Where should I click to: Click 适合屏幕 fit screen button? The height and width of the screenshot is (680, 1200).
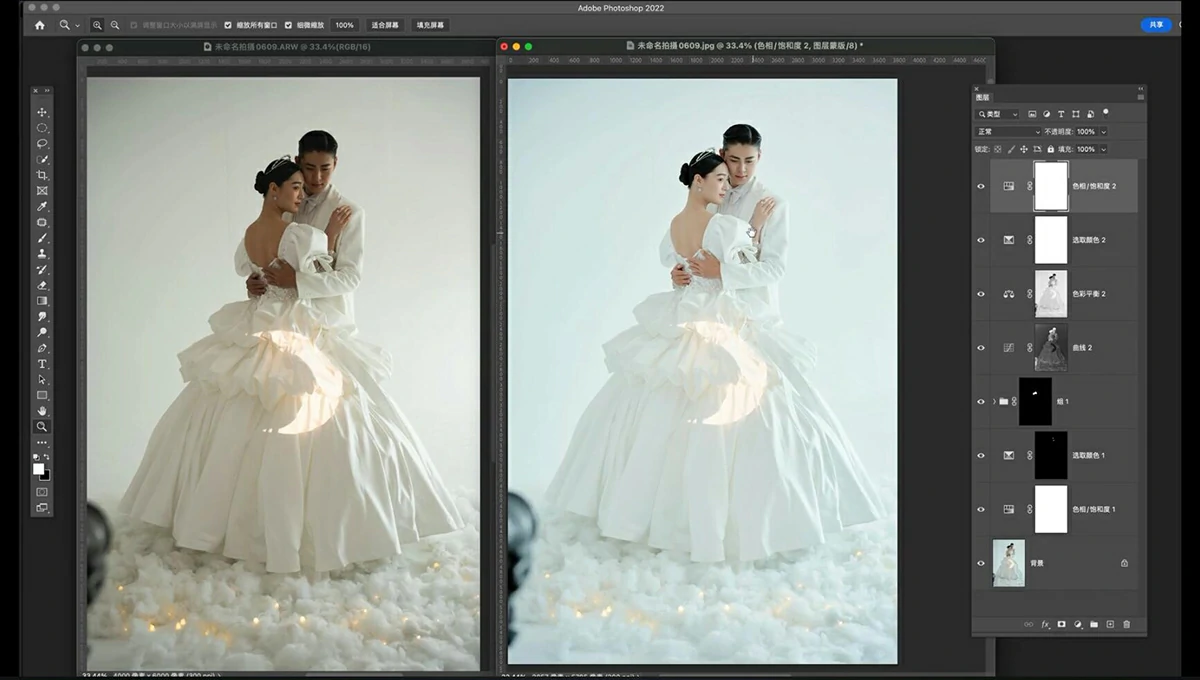point(384,25)
